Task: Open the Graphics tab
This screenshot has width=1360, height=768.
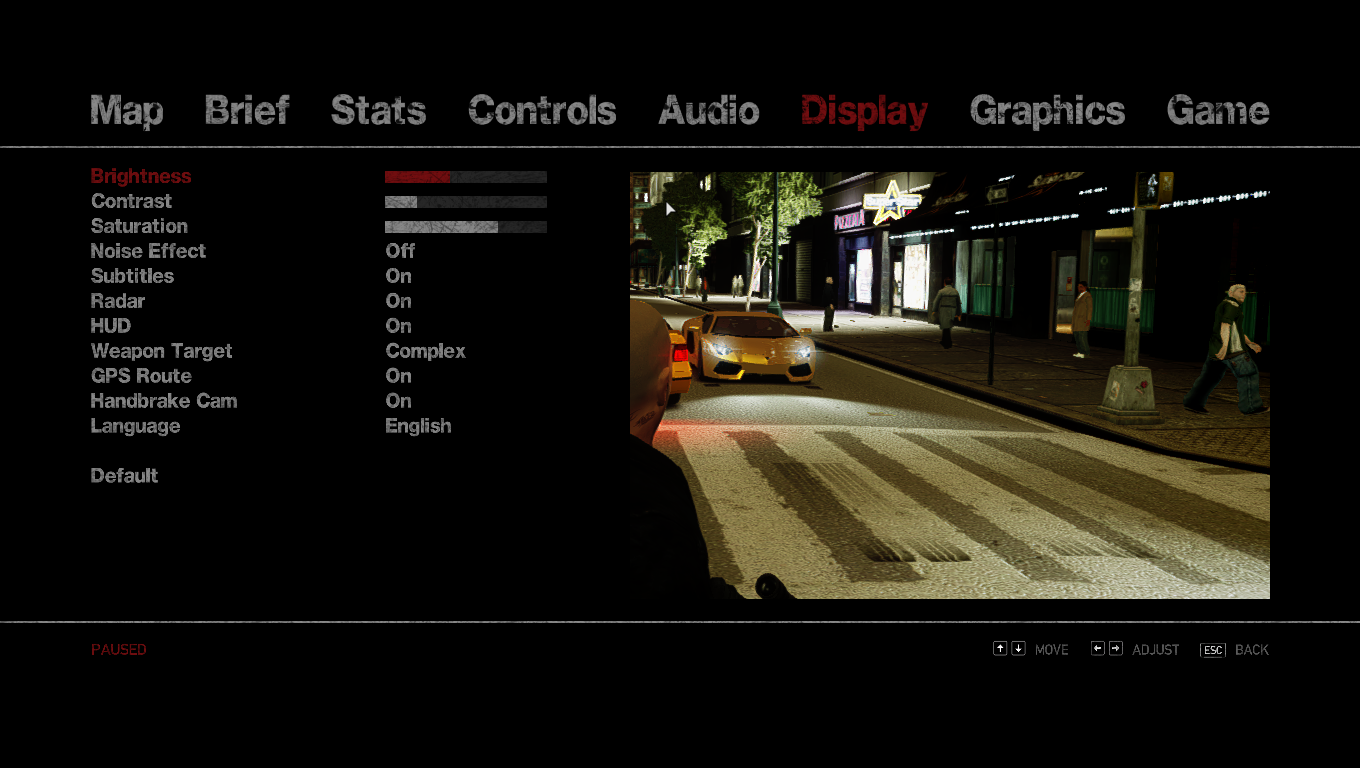Action: tap(1048, 111)
